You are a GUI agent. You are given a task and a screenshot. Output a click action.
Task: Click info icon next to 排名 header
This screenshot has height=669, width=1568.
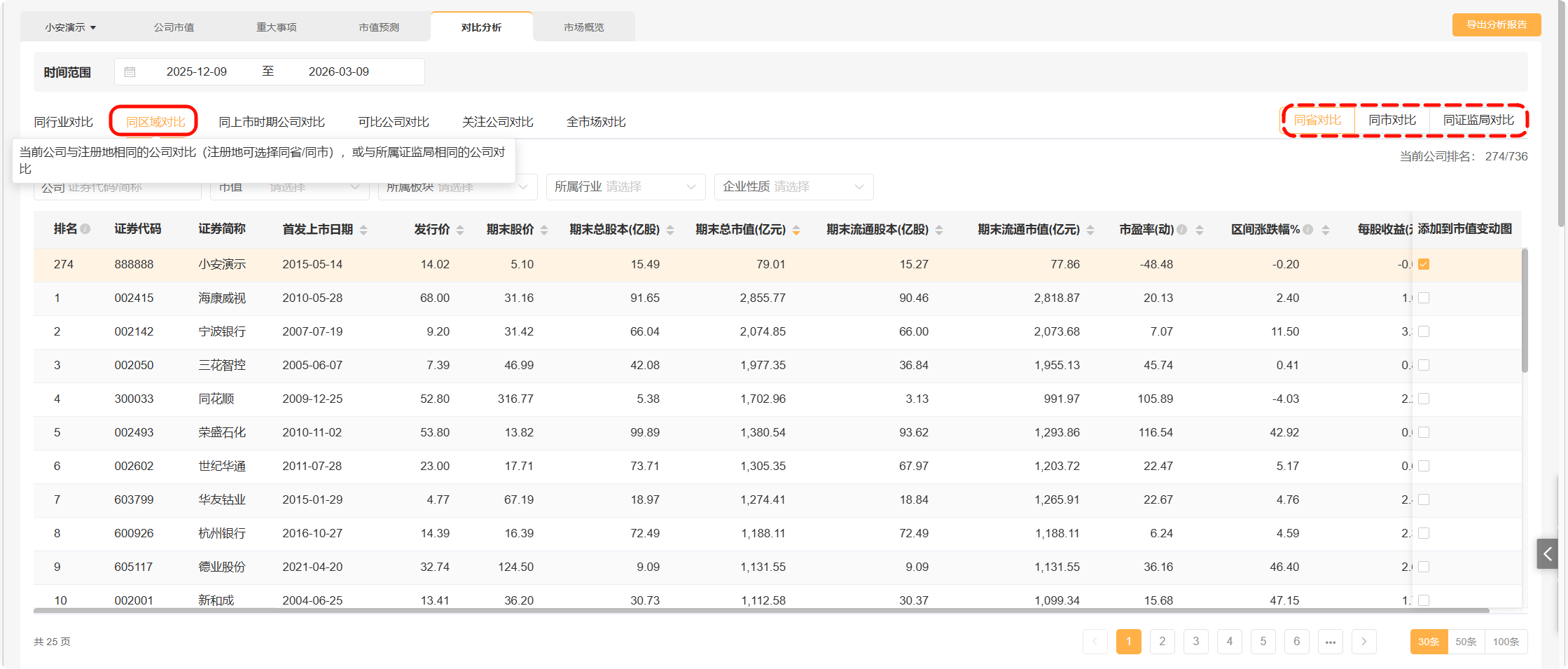(x=85, y=229)
